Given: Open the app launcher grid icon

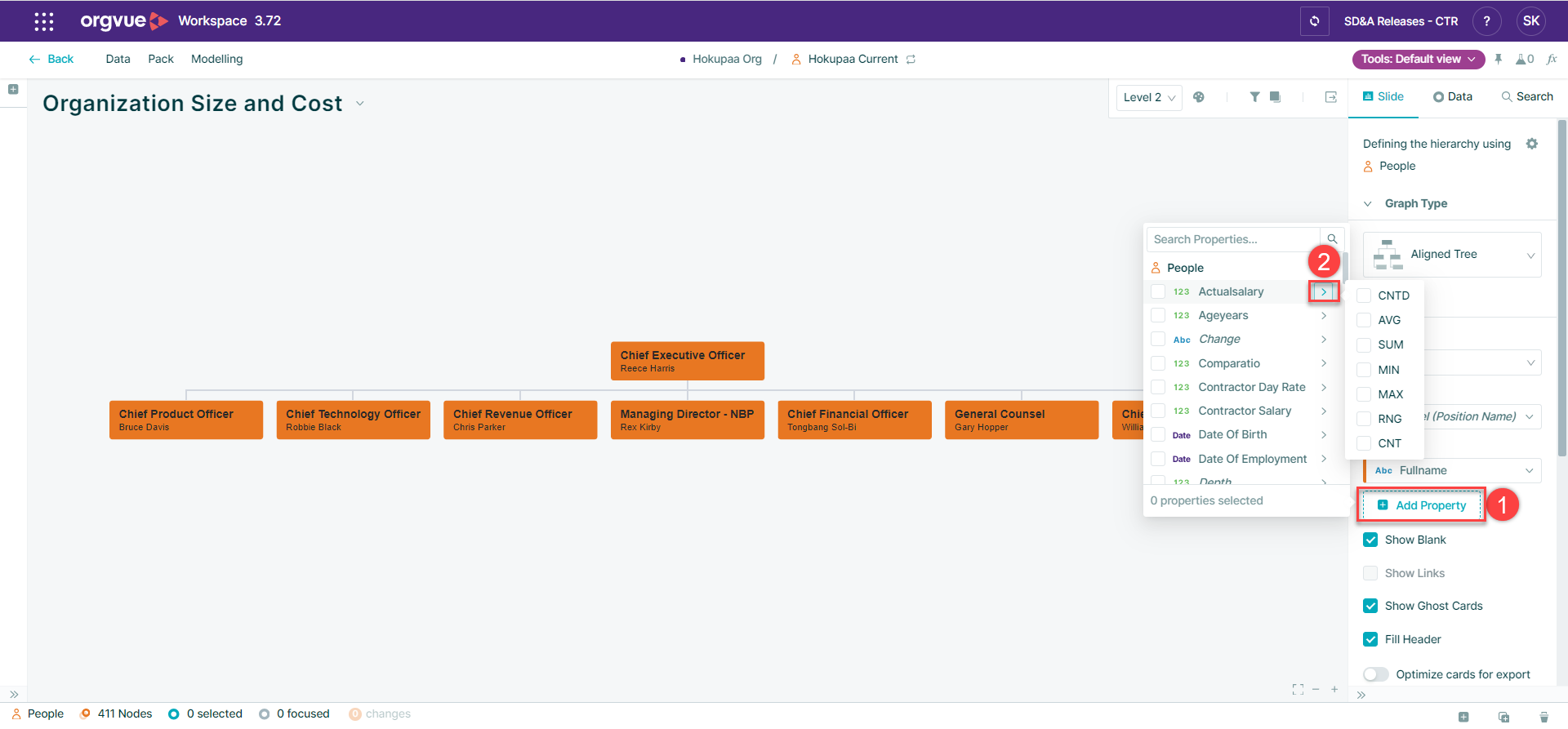Looking at the screenshot, I should pos(44,21).
